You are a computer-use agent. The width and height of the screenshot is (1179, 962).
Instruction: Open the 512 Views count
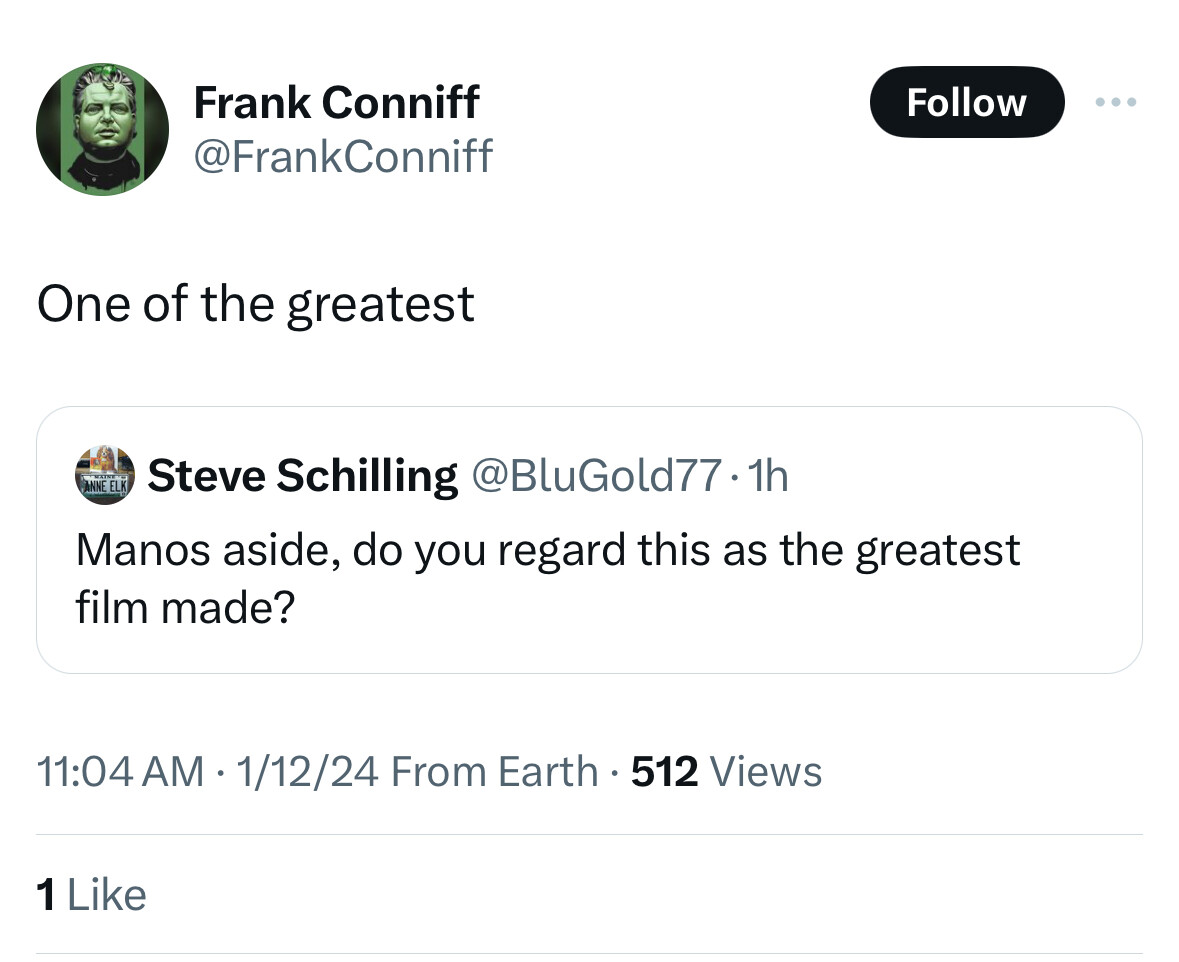(665, 772)
